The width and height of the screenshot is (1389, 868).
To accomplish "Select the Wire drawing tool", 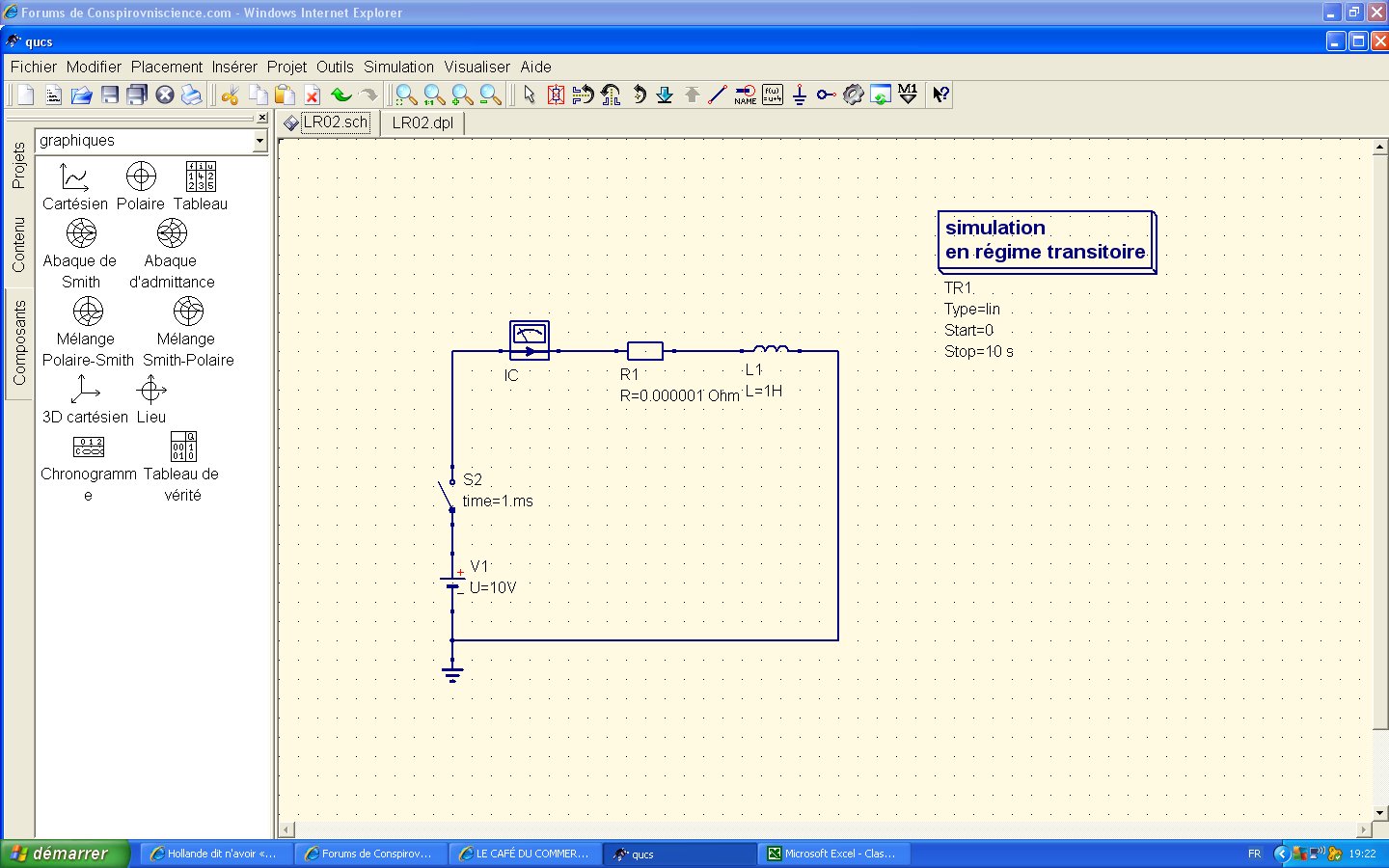I will 718,95.
